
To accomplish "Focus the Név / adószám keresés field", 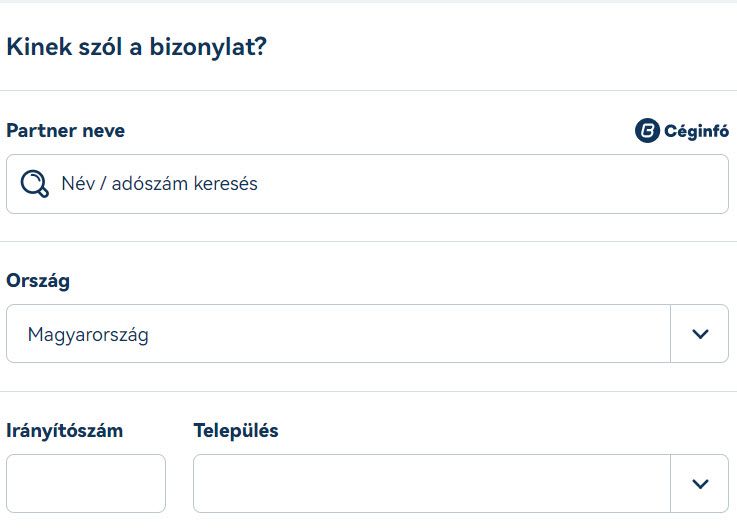I will click(367, 184).
